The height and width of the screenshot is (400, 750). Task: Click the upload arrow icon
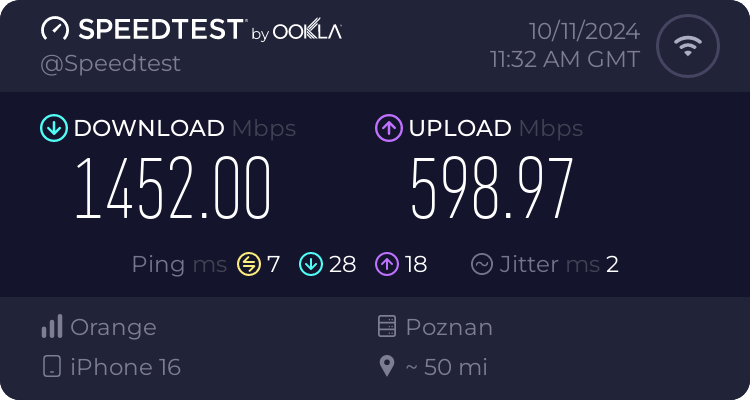(x=388, y=128)
